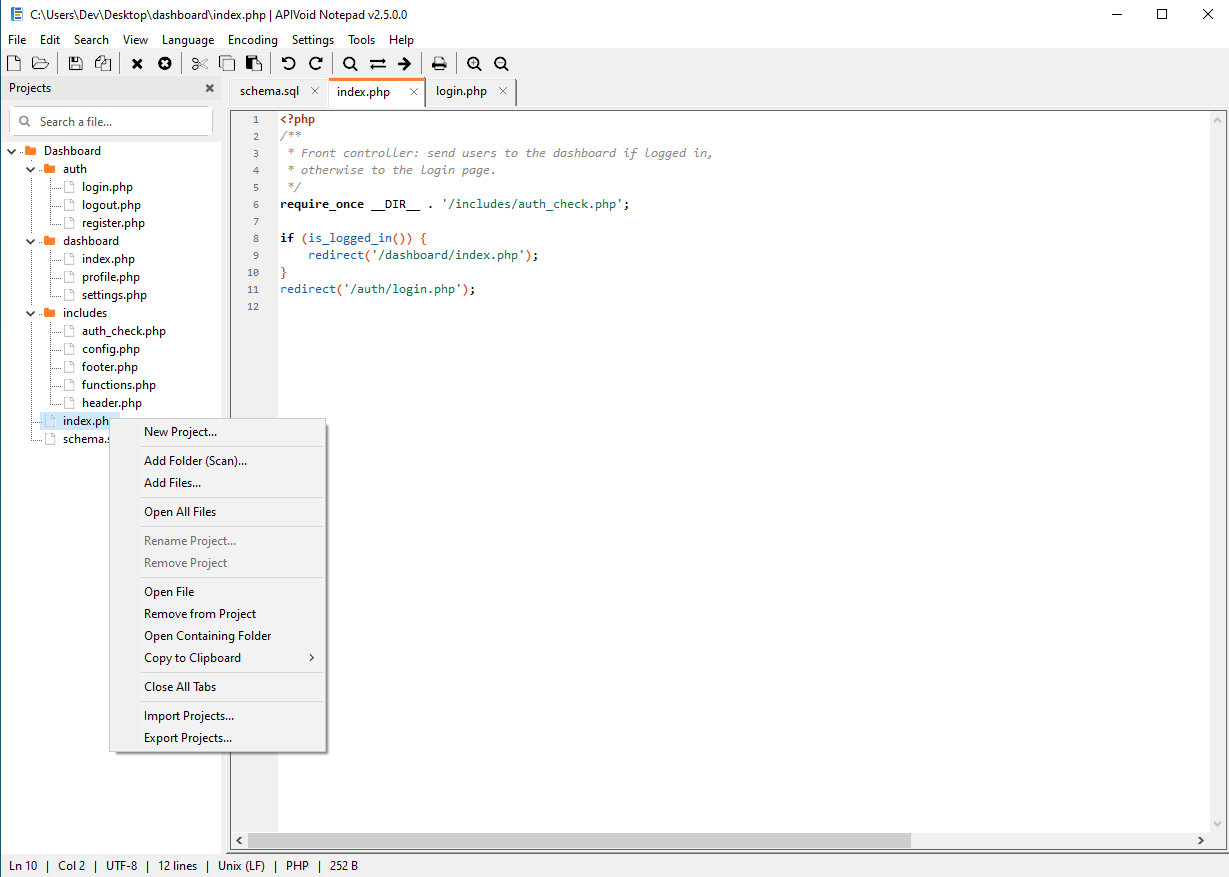This screenshot has height=877, width=1229.
Task: Select Close All Tabs menu entry
Action: pyautogui.click(x=218, y=687)
